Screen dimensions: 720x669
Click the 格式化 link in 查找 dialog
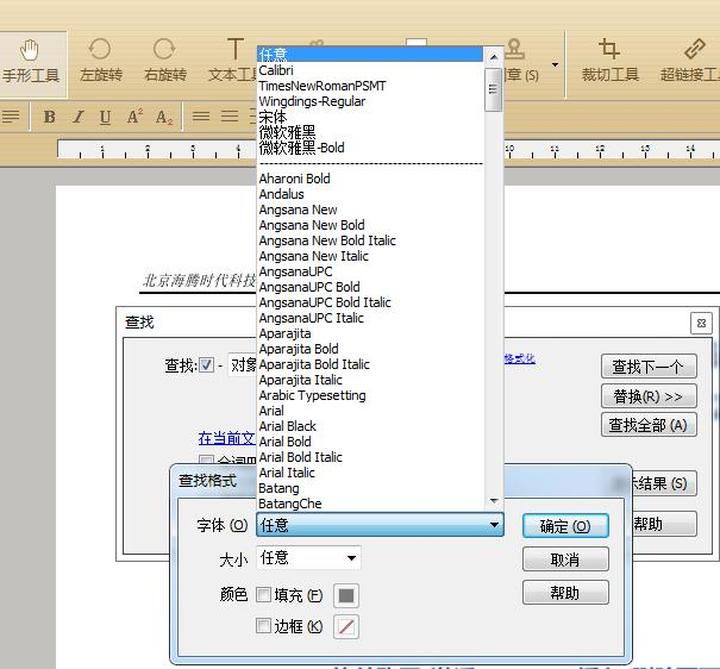tap(520, 359)
